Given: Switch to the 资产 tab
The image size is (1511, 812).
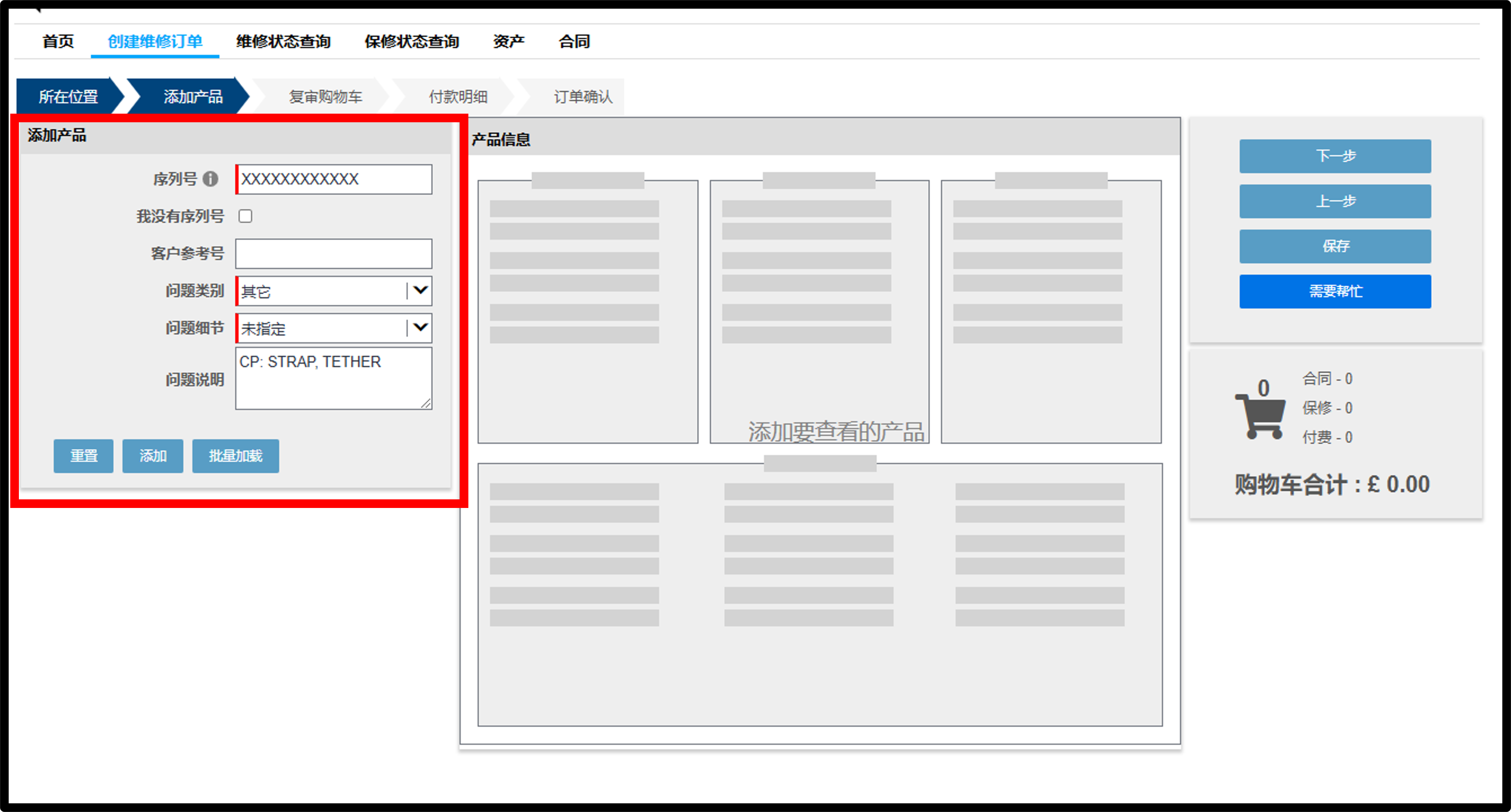Looking at the screenshot, I should [509, 41].
